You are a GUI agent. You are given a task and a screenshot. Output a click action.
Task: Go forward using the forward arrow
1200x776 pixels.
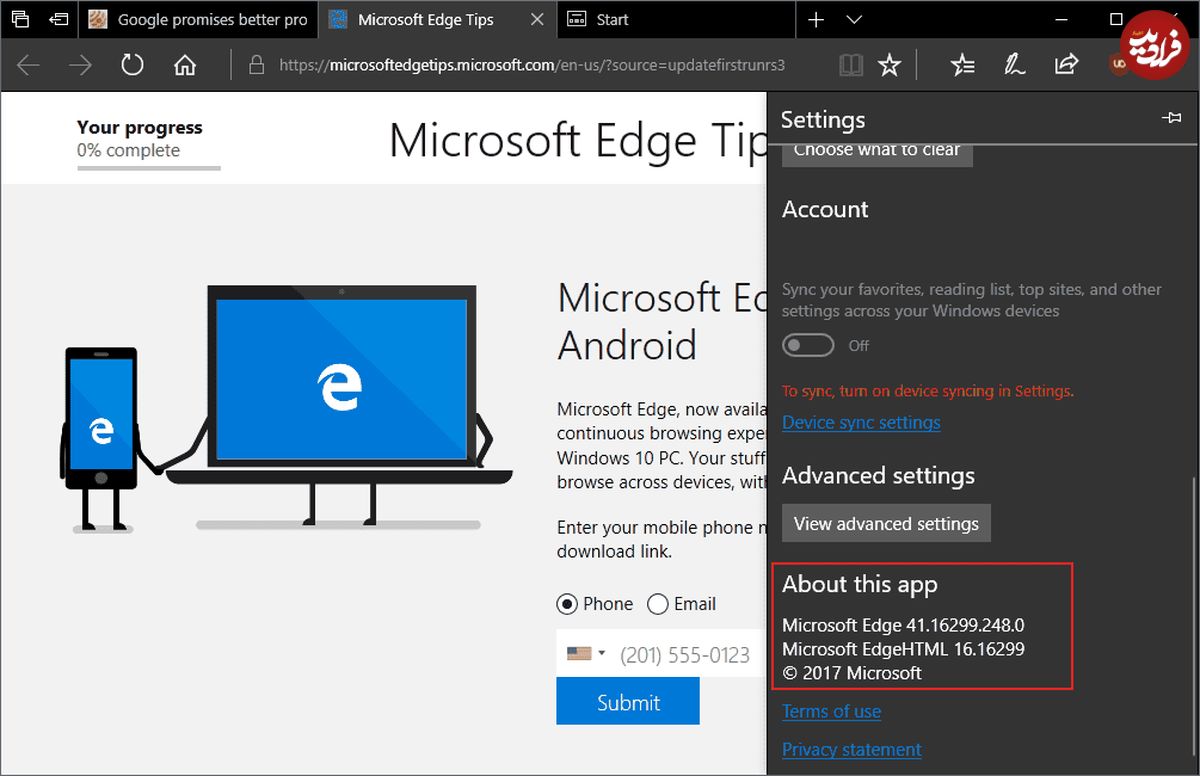click(80, 65)
